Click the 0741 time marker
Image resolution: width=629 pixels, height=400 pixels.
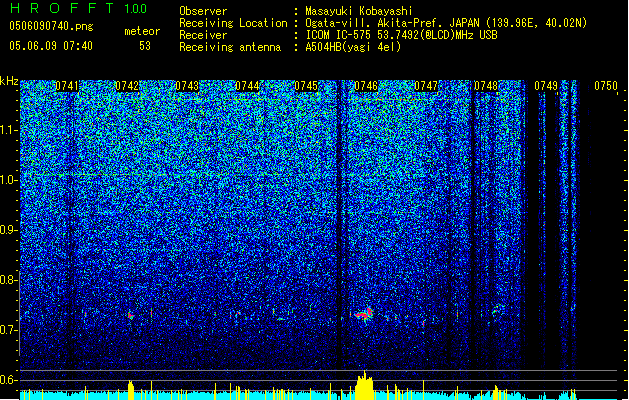tap(67, 86)
